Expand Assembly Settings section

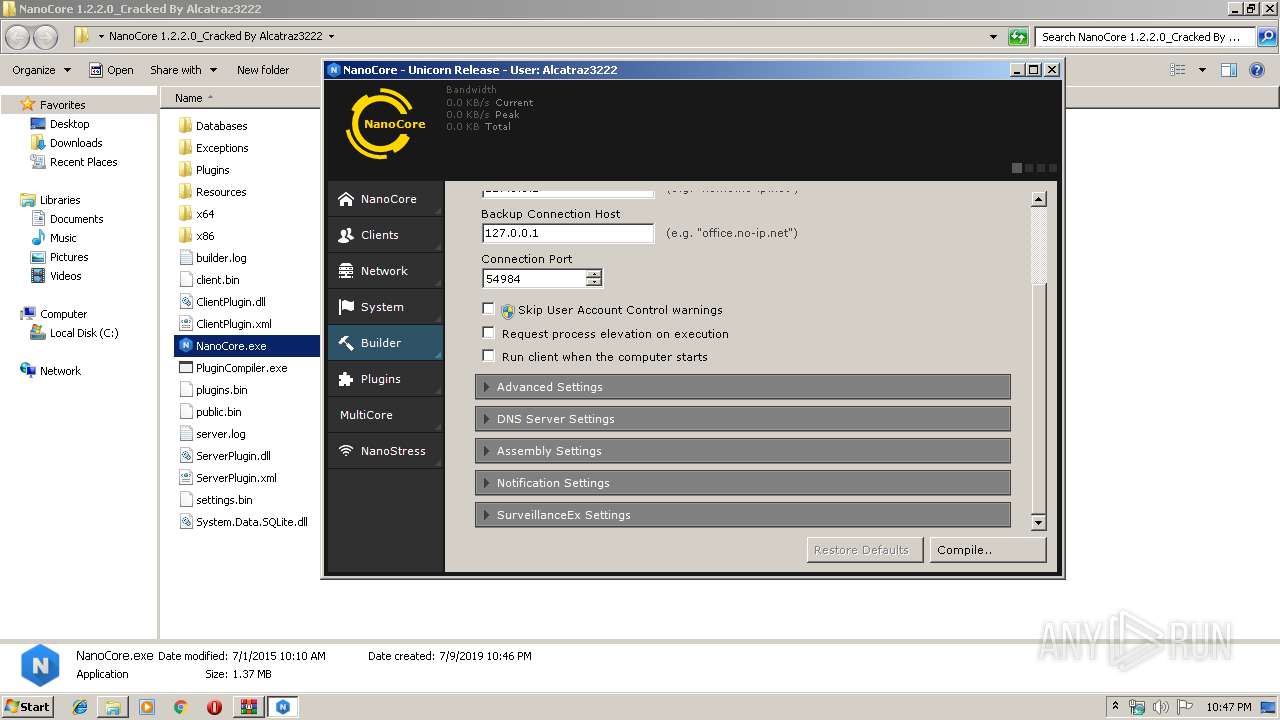(743, 451)
